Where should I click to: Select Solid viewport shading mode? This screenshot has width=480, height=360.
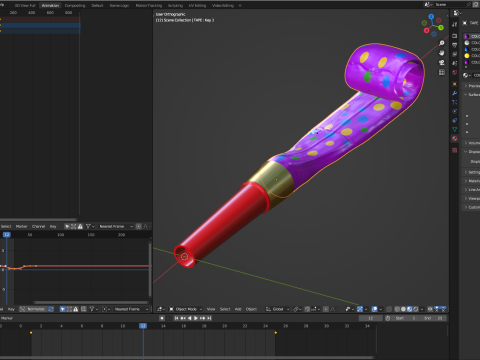[403, 309]
